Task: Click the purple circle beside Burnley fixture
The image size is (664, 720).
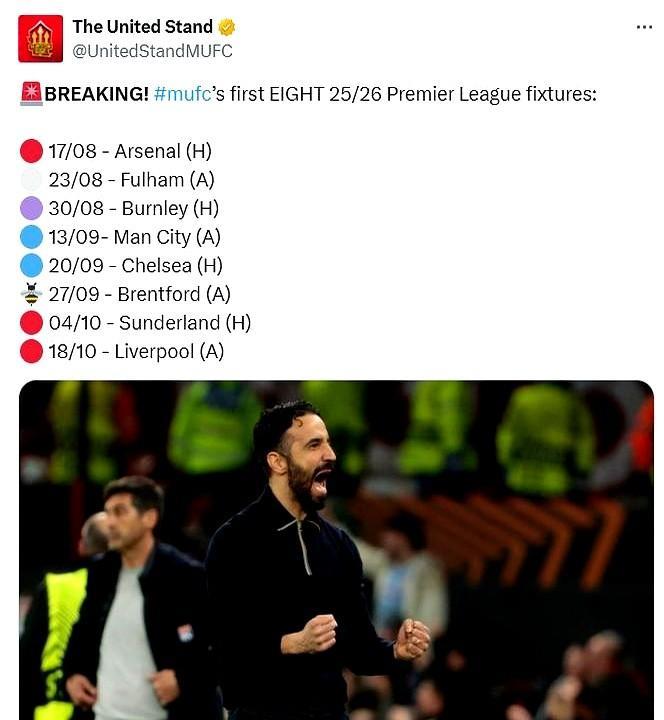Action: coord(31,208)
